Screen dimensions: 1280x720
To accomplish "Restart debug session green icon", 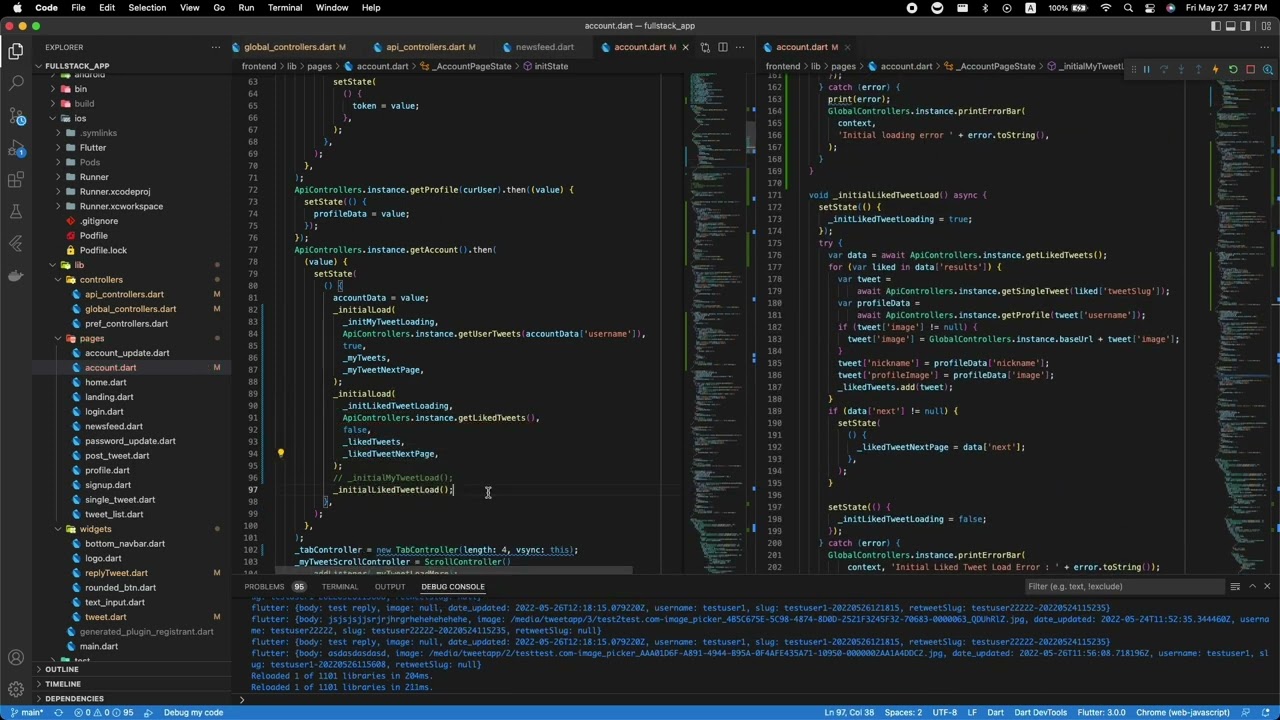I will point(1233,70).
